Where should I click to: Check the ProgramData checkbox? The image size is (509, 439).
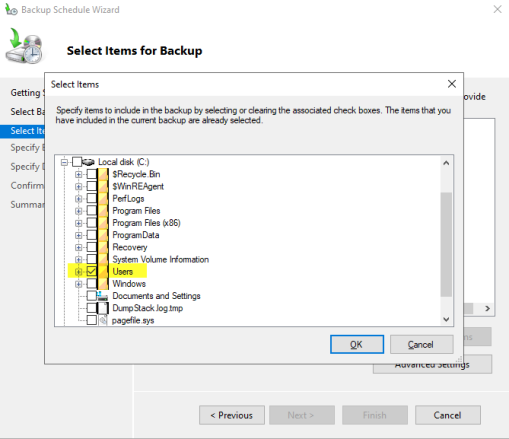click(x=92, y=235)
